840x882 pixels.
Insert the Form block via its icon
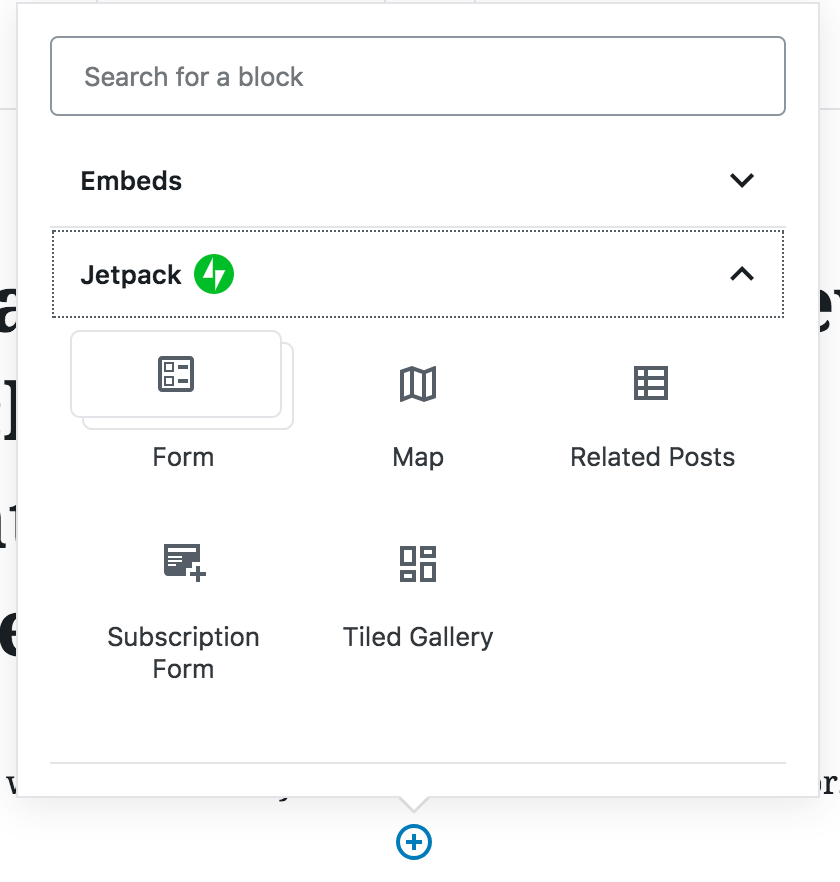point(176,374)
